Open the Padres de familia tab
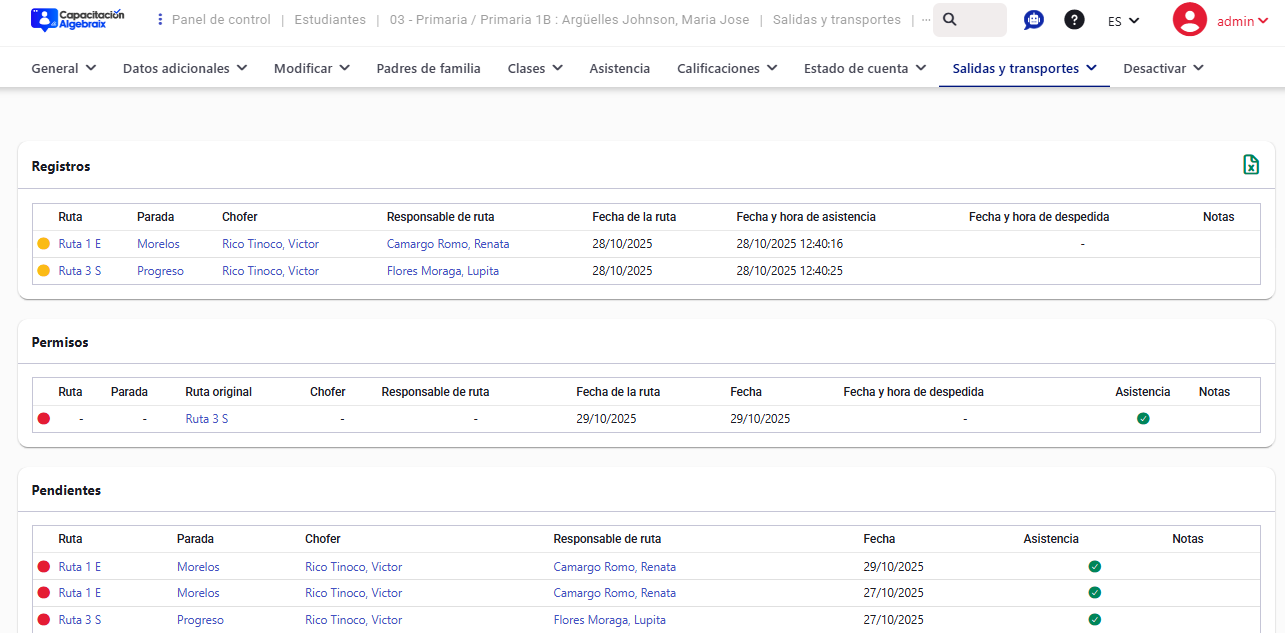Image resolution: width=1285 pixels, height=633 pixels. (x=428, y=68)
